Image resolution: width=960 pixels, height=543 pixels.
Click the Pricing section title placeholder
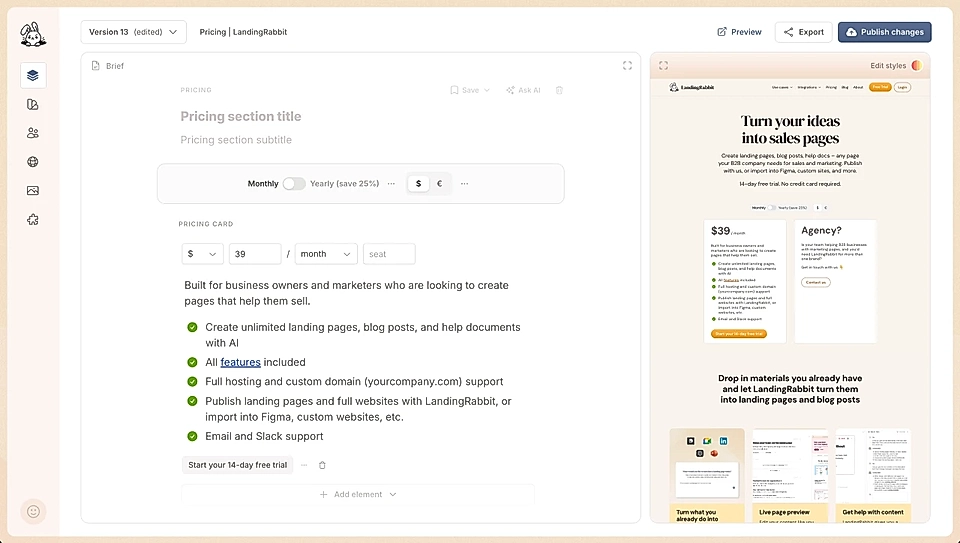click(241, 116)
